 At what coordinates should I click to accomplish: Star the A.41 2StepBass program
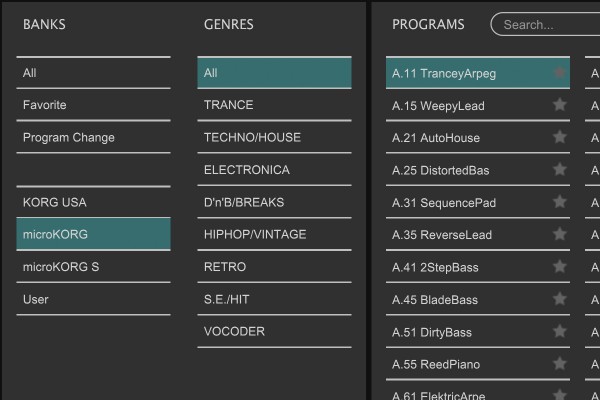559,267
